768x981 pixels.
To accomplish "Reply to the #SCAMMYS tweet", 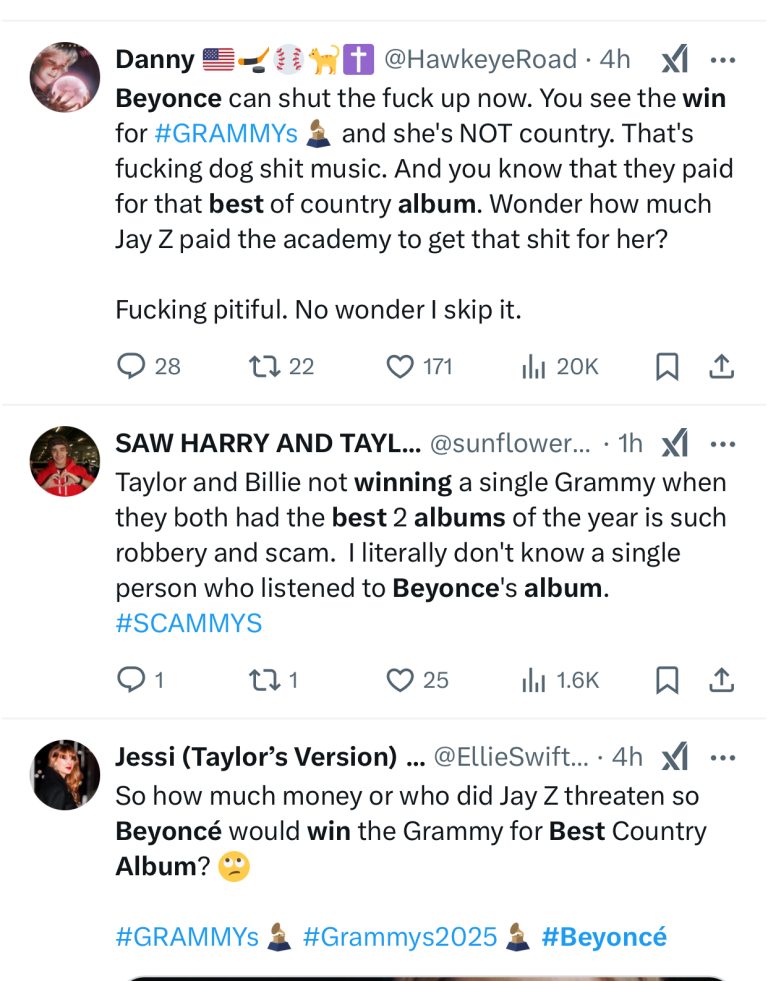I will pyautogui.click(x=132, y=680).
